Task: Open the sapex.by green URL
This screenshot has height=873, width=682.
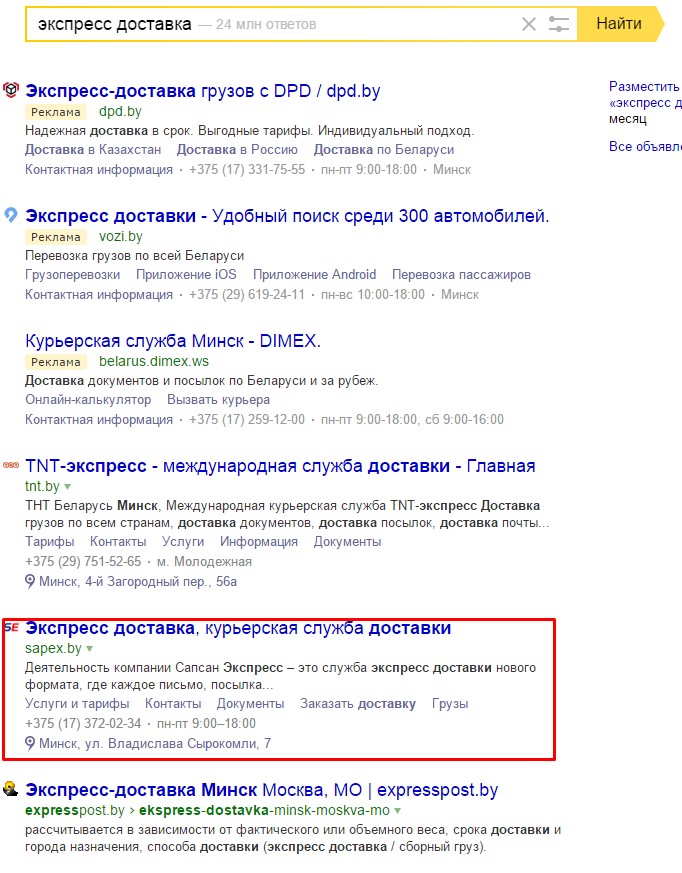Action: (53, 648)
